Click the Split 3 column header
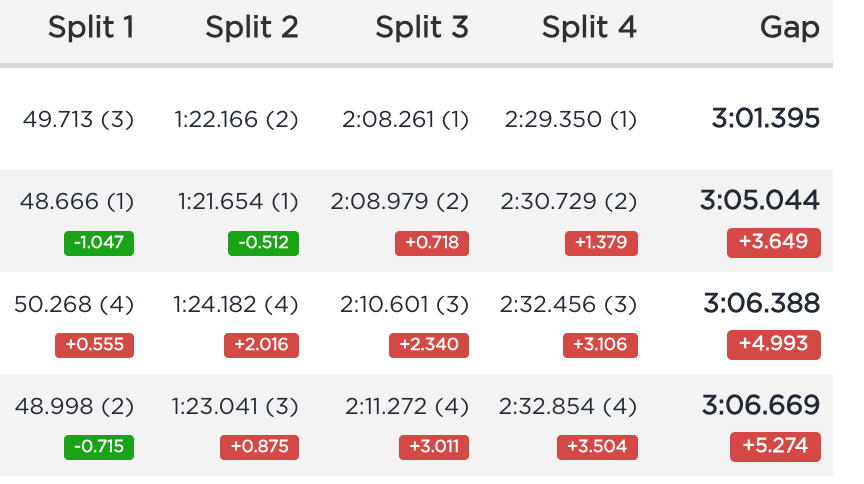The image size is (864, 484). coord(422,28)
